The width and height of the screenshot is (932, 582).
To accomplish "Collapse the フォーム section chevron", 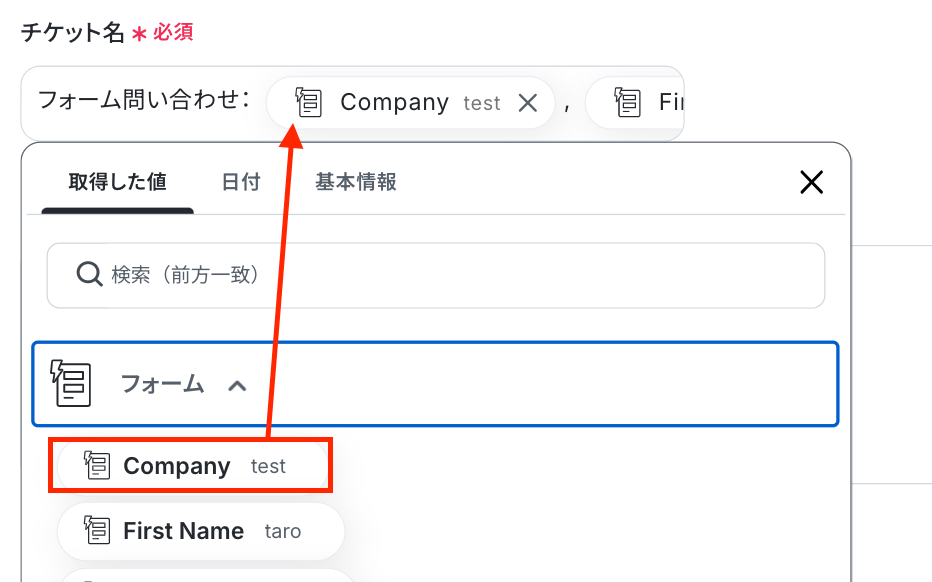I will coord(237,385).
